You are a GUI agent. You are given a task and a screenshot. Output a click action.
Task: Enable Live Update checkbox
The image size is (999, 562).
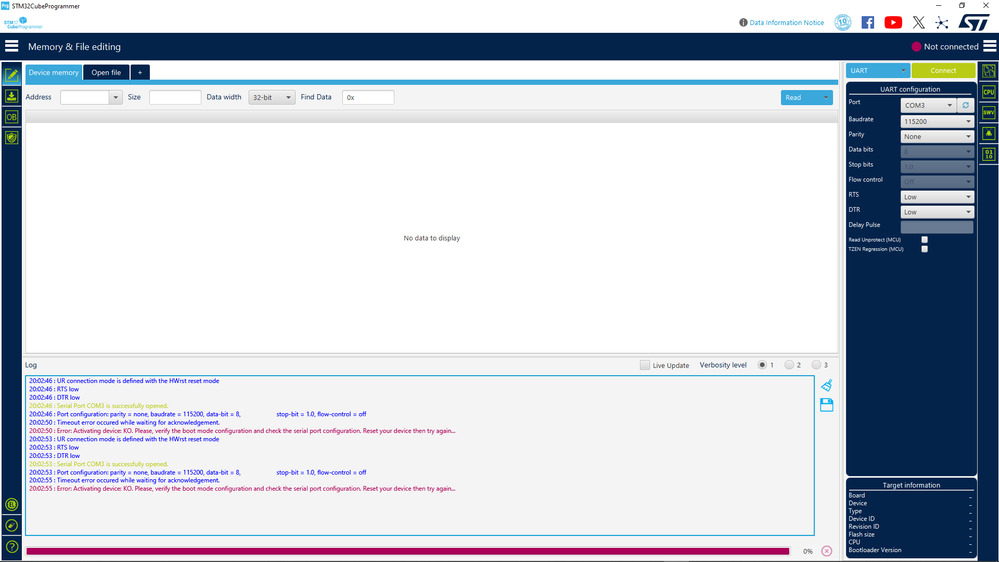point(645,365)
